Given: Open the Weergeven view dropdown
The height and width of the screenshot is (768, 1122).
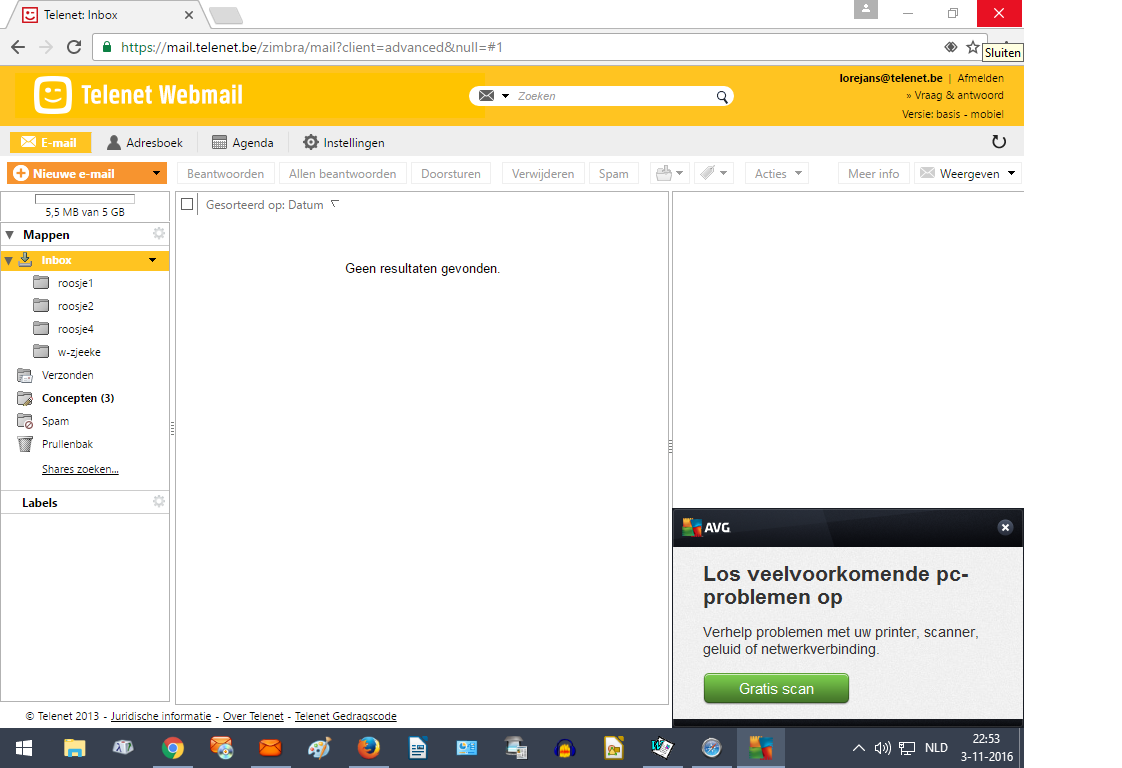Looking at the screenshot, I should point(967,173).
